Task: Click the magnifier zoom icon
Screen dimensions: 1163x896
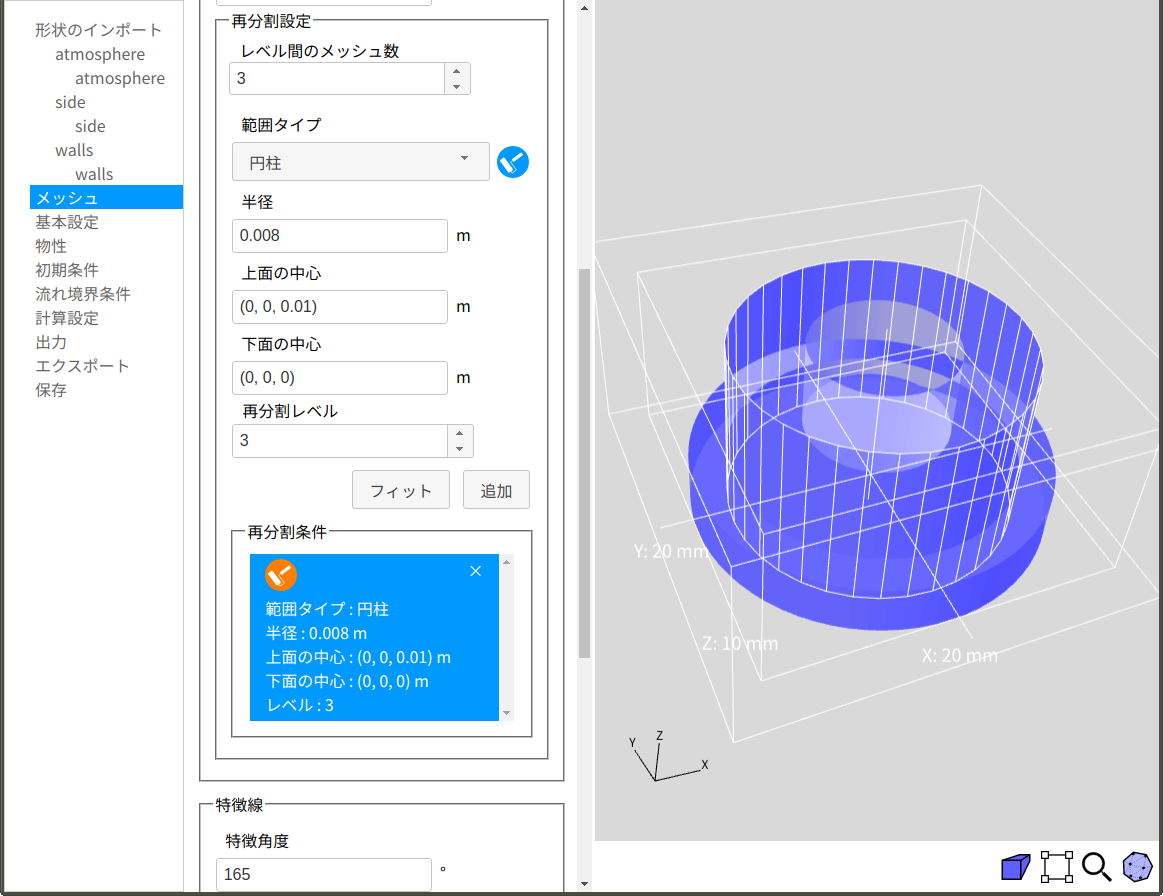Action: pos(1096,866)
